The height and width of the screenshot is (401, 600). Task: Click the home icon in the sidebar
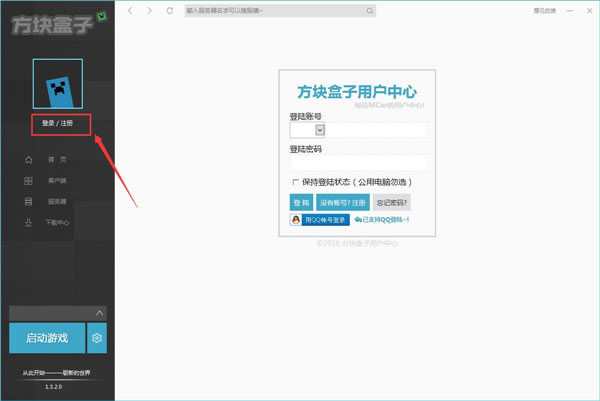click(x=29, y=160)
